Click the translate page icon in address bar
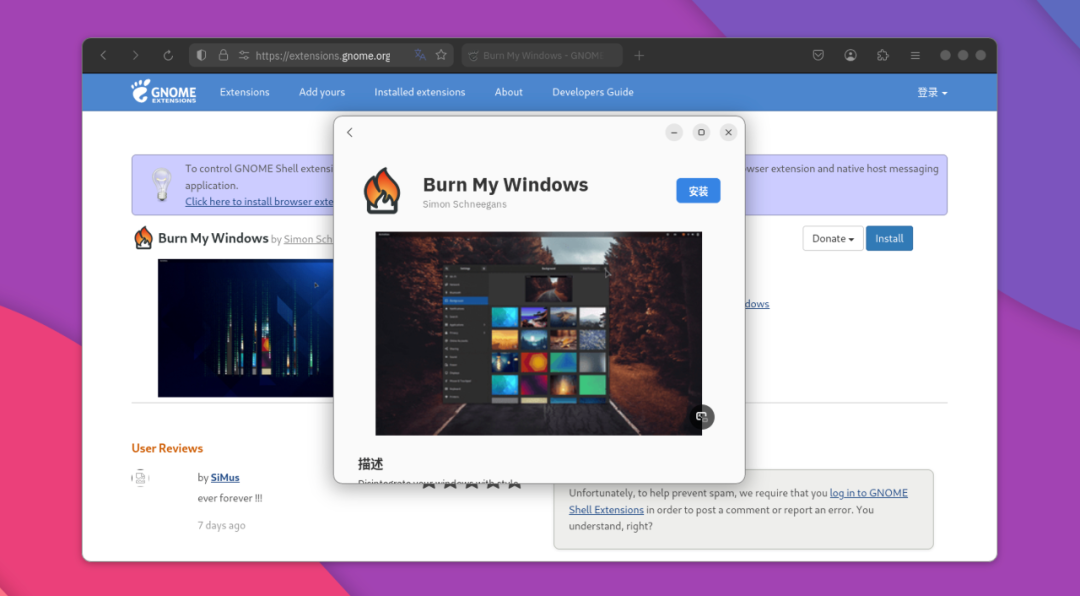 (420, 55)
